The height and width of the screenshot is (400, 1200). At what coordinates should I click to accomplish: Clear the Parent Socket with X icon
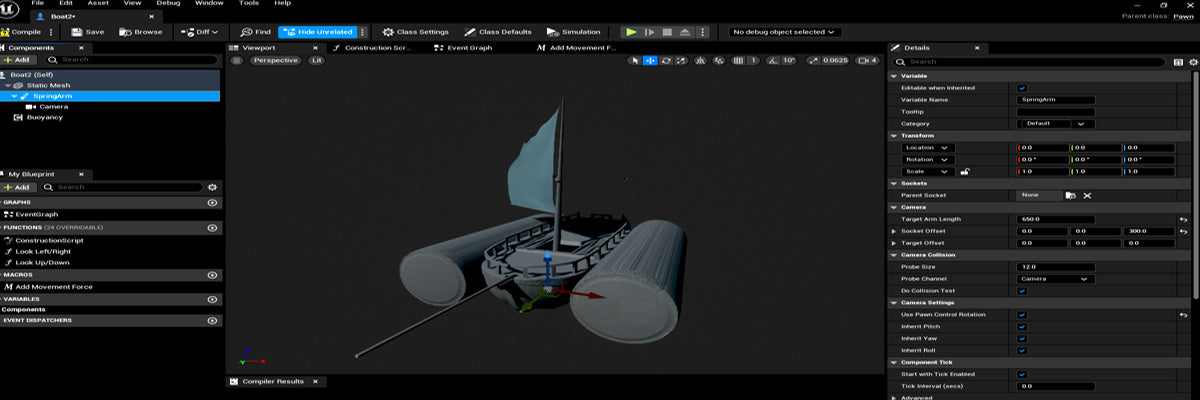click(1087, 195)
